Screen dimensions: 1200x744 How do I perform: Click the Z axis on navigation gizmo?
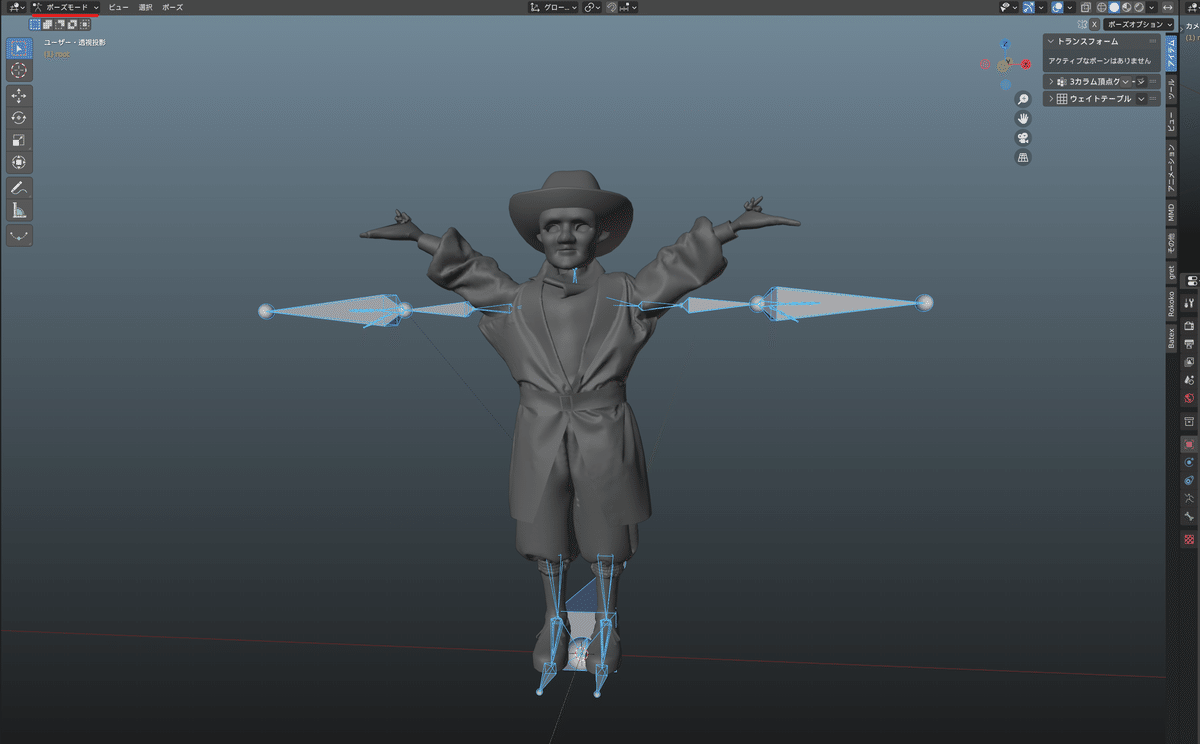click(x=1005, y=44)
